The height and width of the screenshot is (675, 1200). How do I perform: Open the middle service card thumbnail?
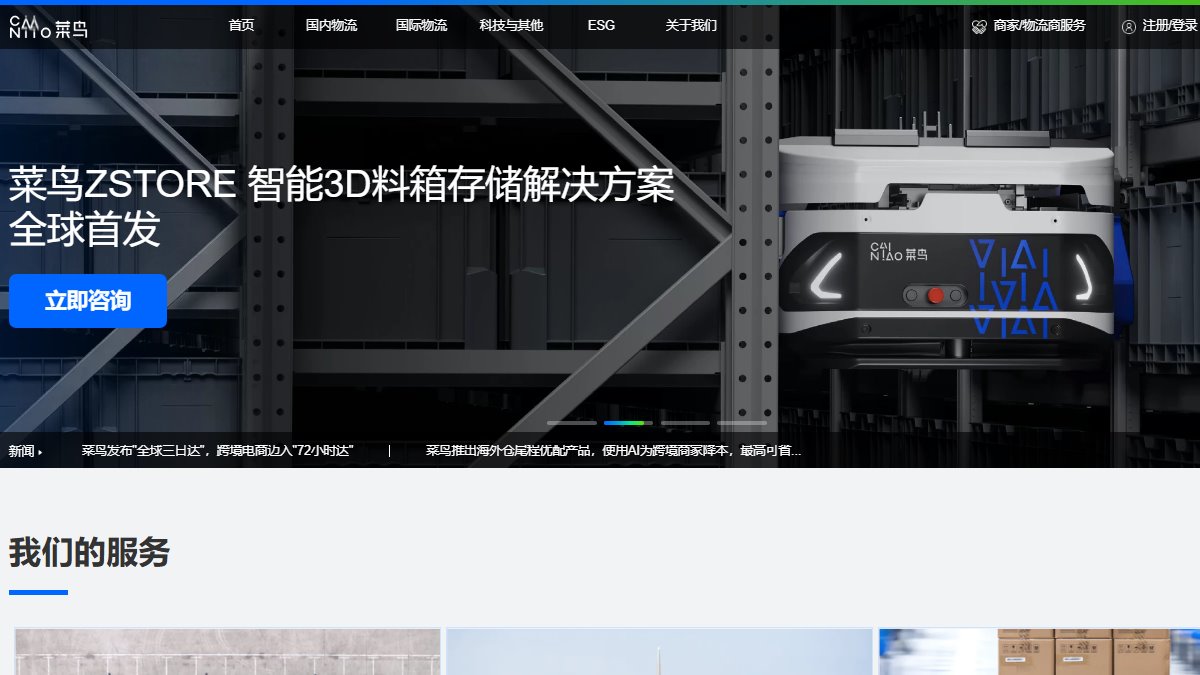click(659, 651)
